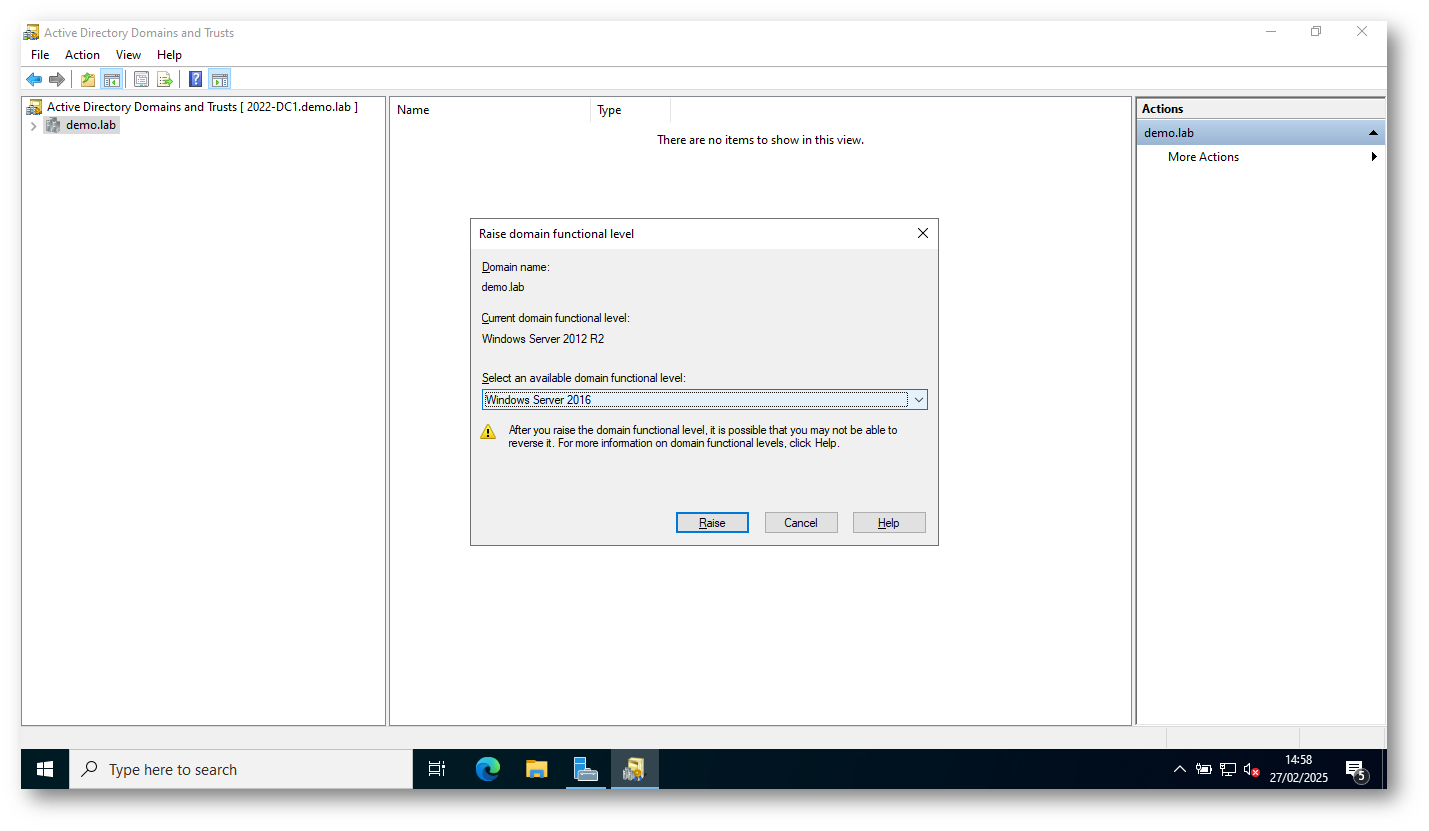The width and height of the screenshot is (1429, 831).
Task: Open Server Manager from the taskbar
Action: 585,769
